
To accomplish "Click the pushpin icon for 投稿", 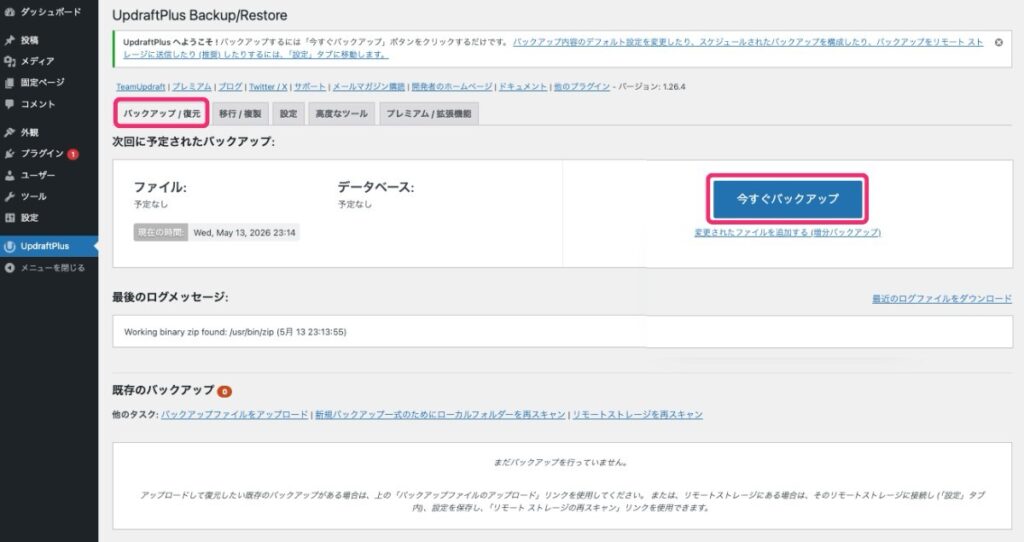I will (x=9, y=40).
